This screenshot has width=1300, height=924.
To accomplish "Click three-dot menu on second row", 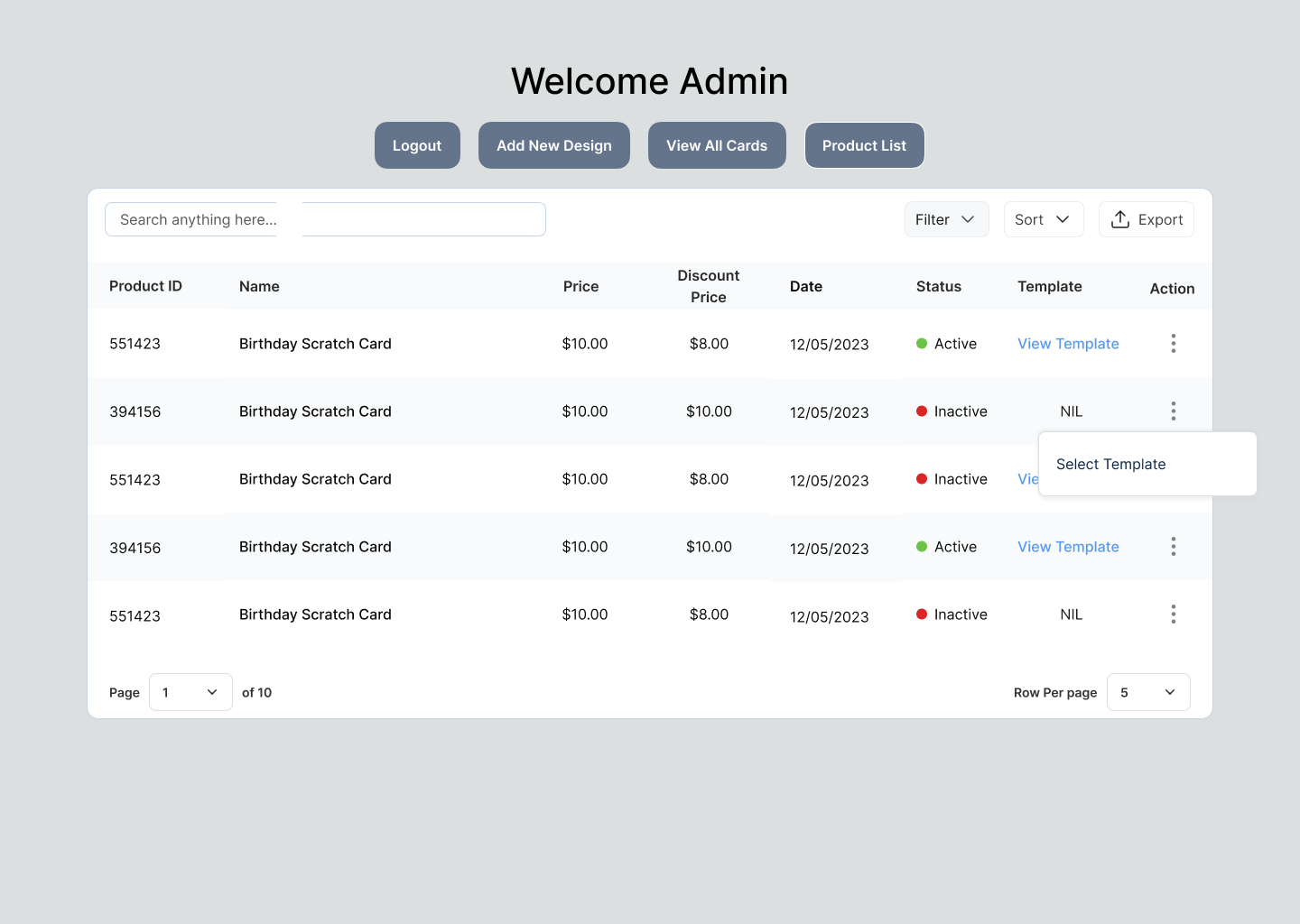I will point(1173,411).
